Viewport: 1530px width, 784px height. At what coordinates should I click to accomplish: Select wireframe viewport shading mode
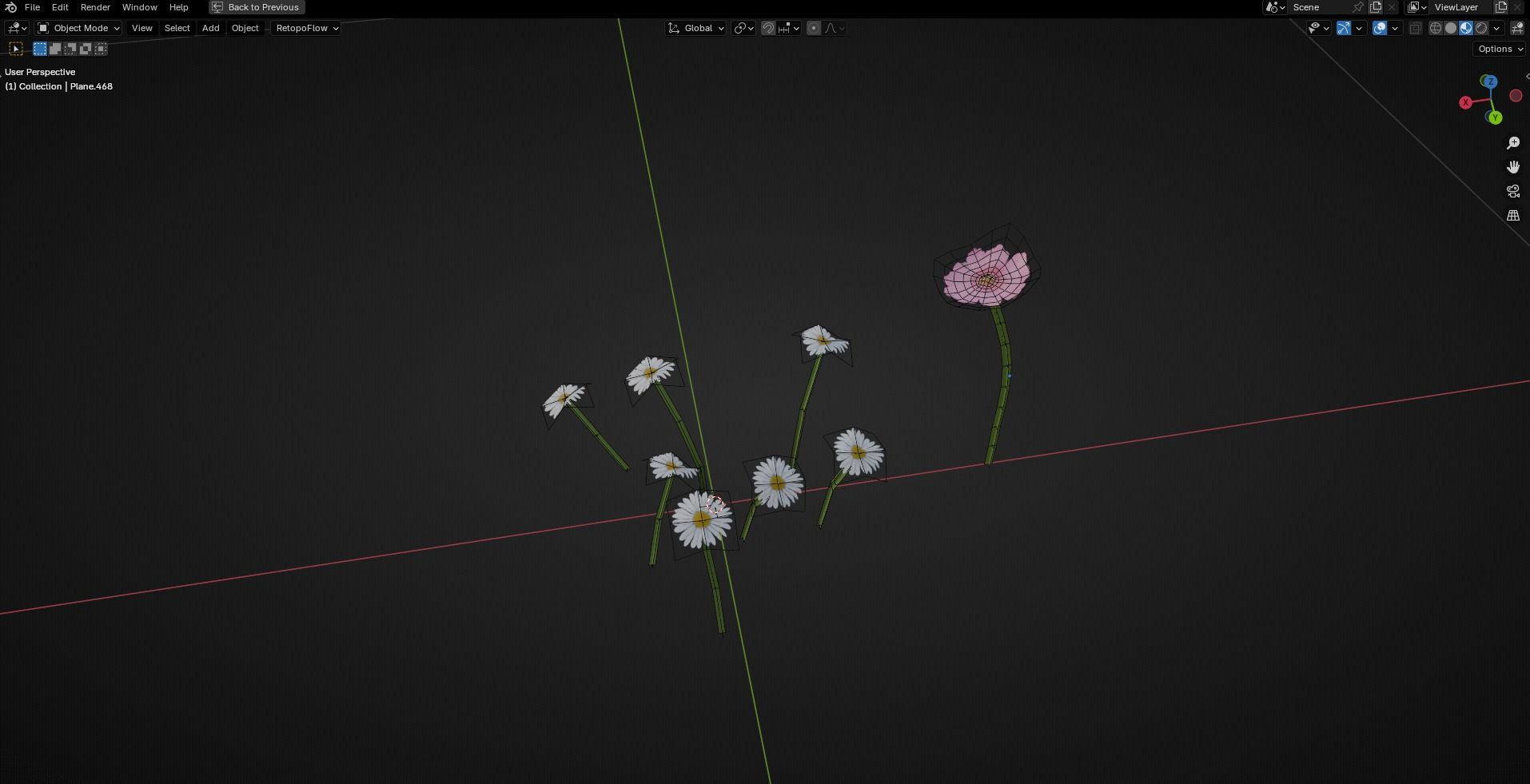(1434, 28)
